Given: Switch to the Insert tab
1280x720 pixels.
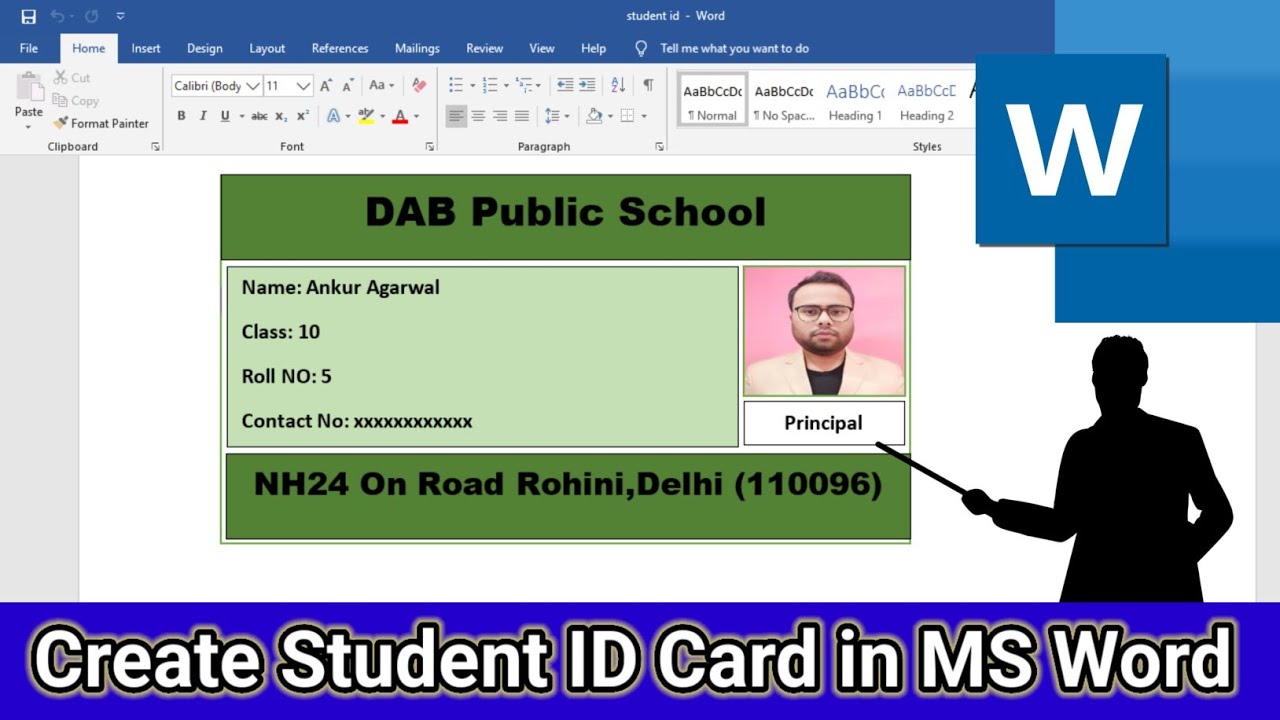Looking at the screenshot, I should (x=146, y=48).
